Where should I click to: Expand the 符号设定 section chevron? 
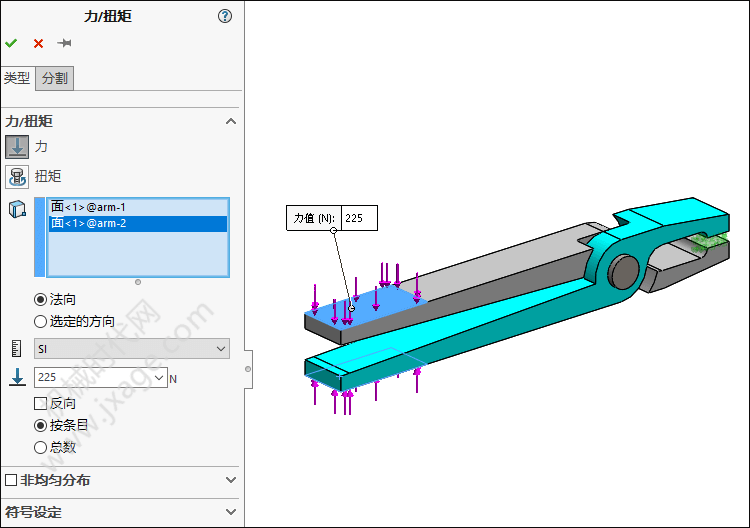click(231, 512)
